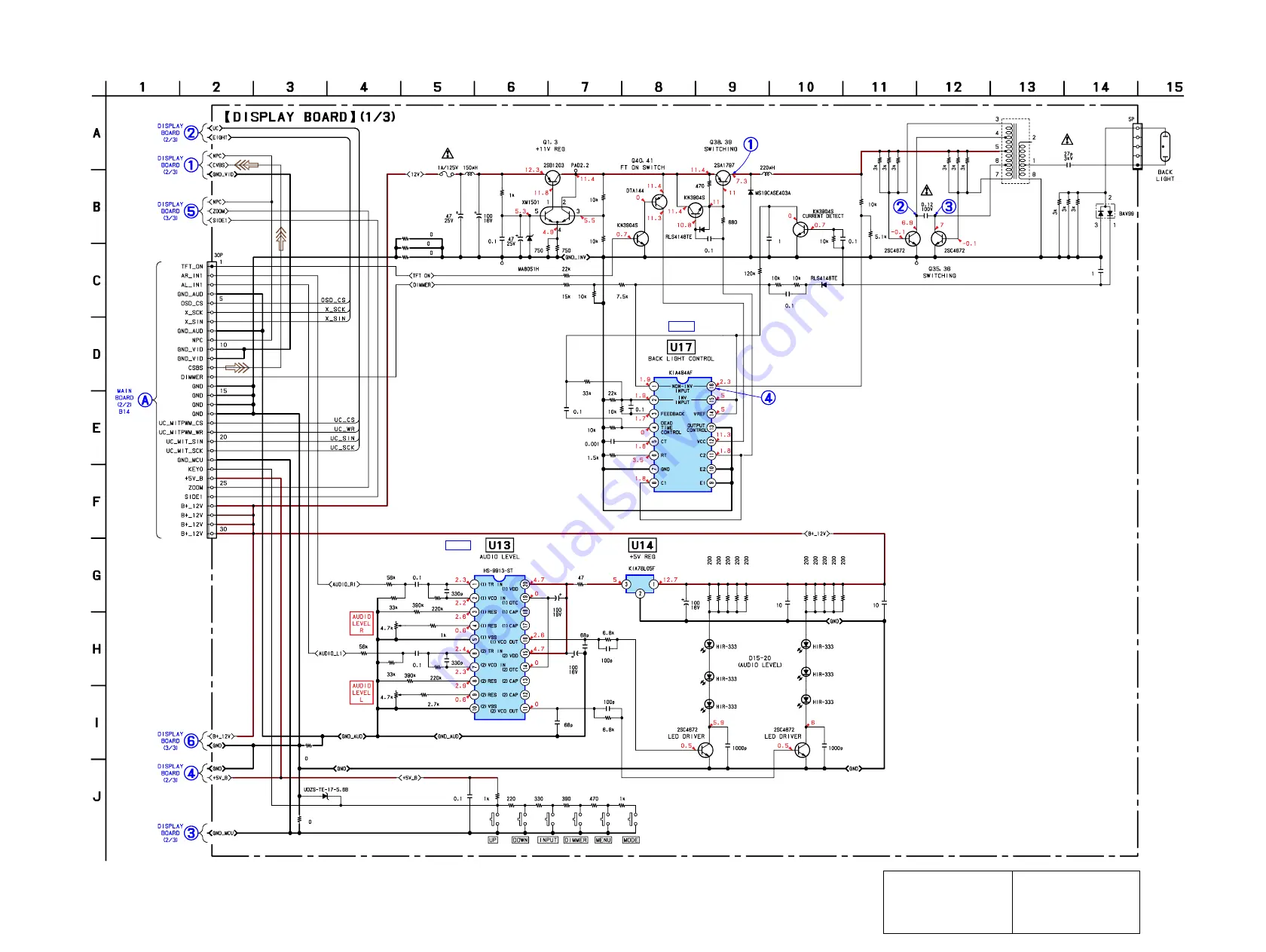1266x952 pixels.
Task: Click the CURRENT DETECT KN3904S transistor symbol
Action: point(800,228)
